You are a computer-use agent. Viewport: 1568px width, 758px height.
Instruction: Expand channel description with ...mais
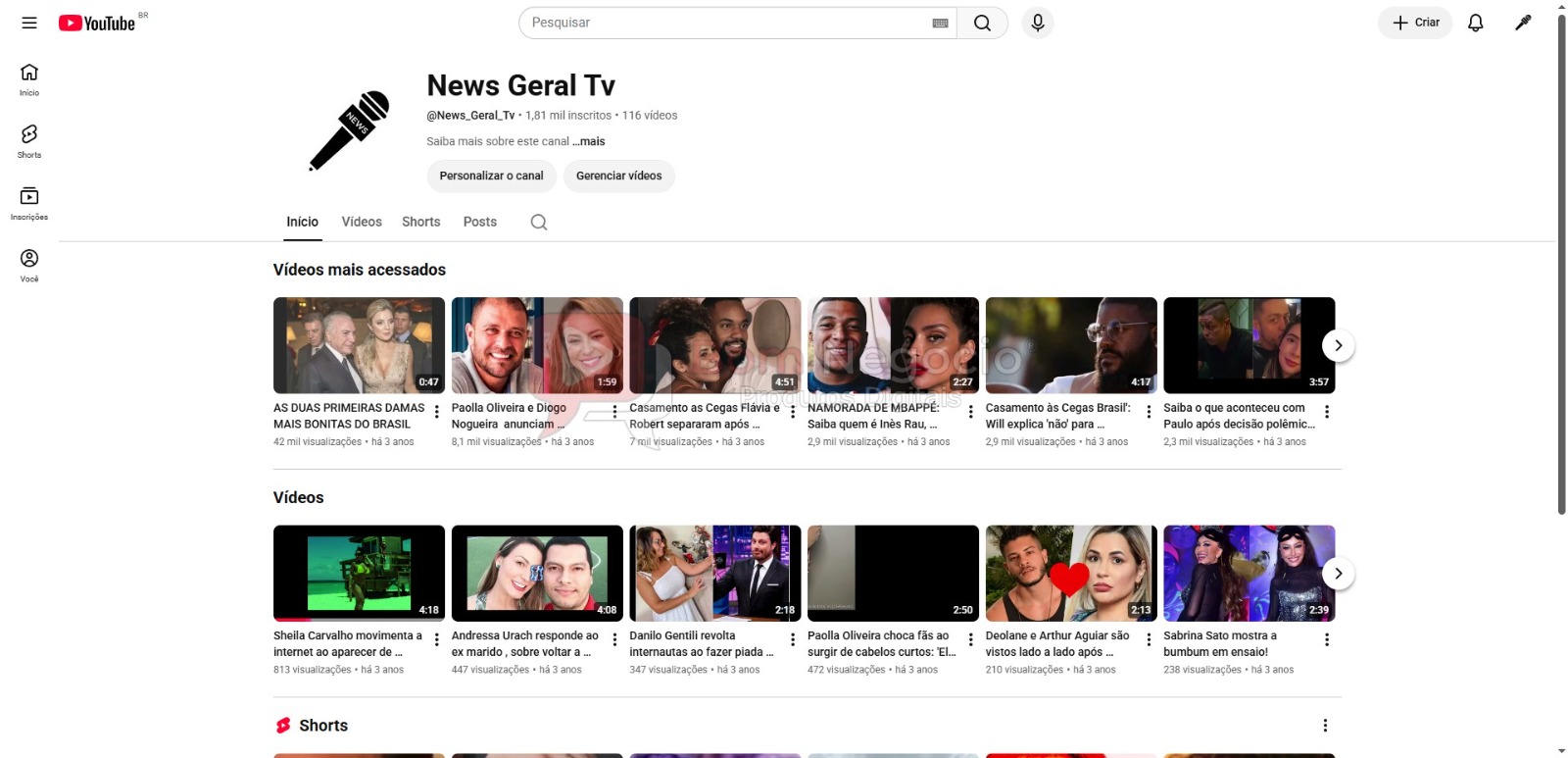click(589, 141)
